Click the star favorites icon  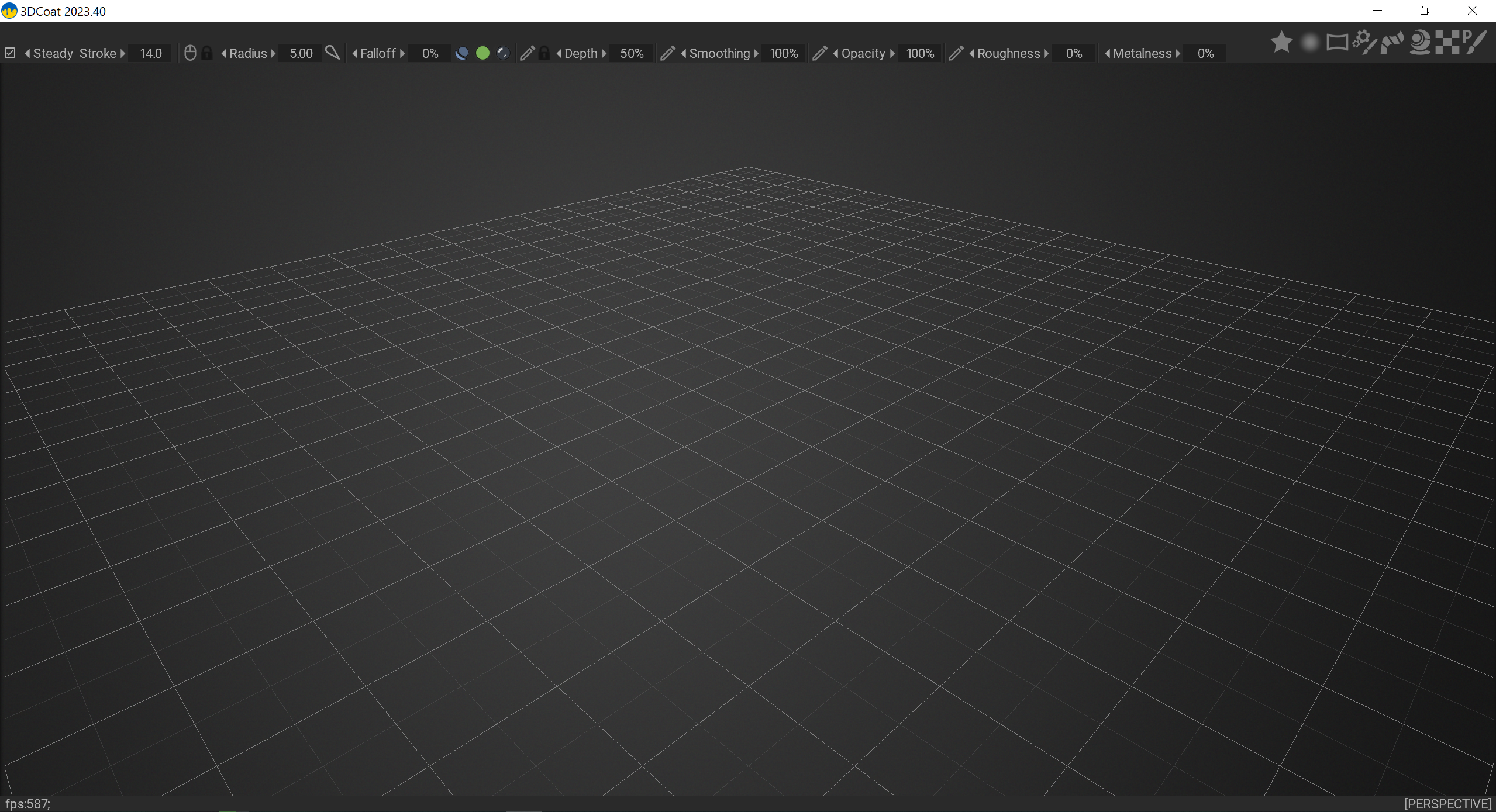point(1281,42)
